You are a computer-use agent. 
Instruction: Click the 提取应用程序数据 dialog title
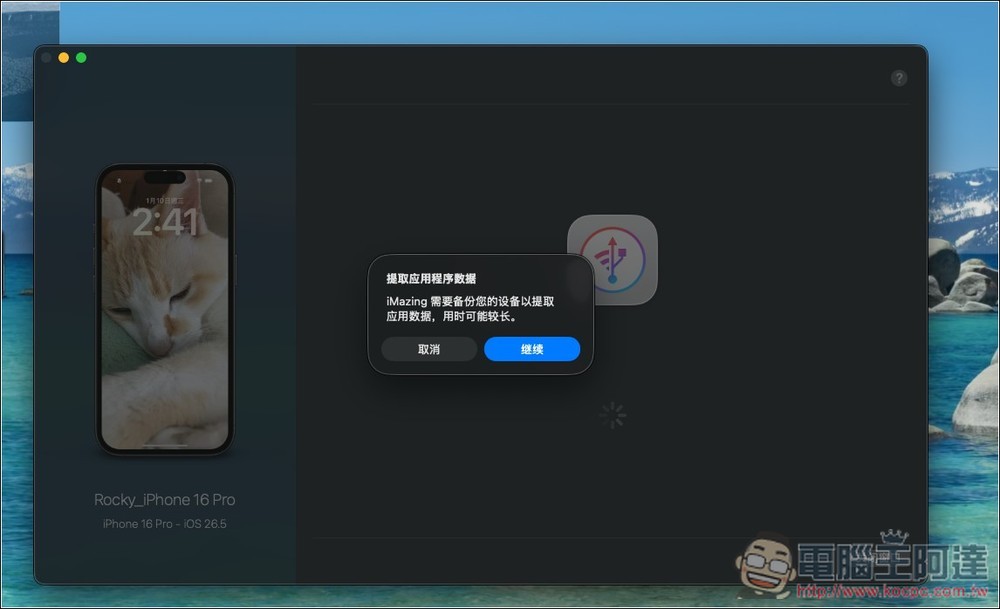click(431, 279)
